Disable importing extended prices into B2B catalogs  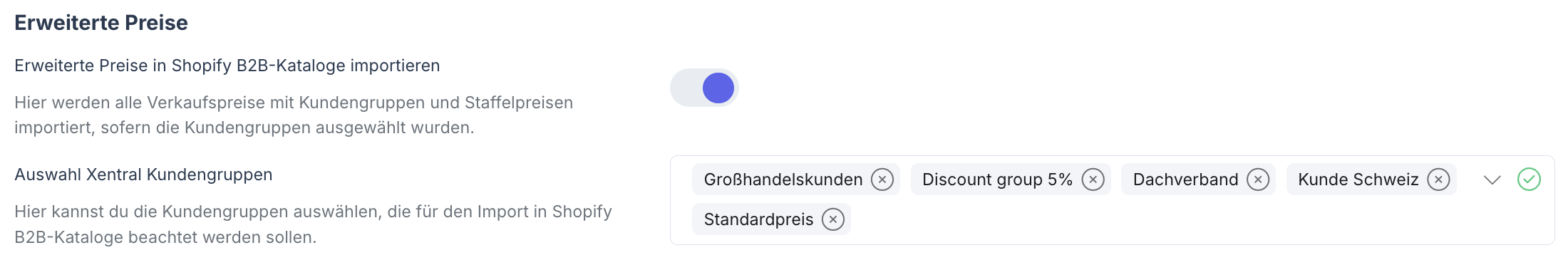[704, 88]
